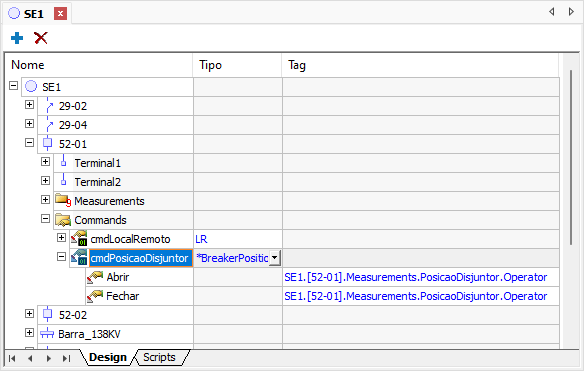Click the vertical scrollbar thumb
Screen dimensions: 584x371
[571, 157]
